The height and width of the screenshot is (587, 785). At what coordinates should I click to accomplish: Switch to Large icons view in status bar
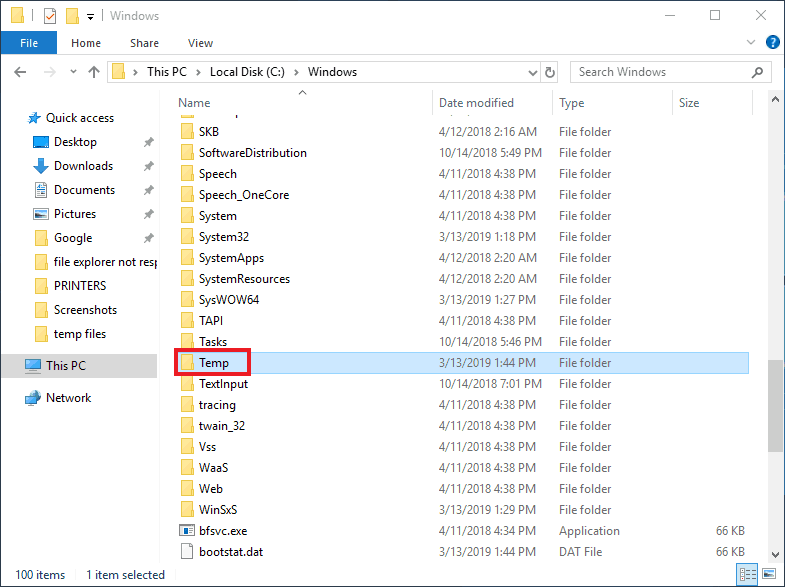(x=769, y=574)
